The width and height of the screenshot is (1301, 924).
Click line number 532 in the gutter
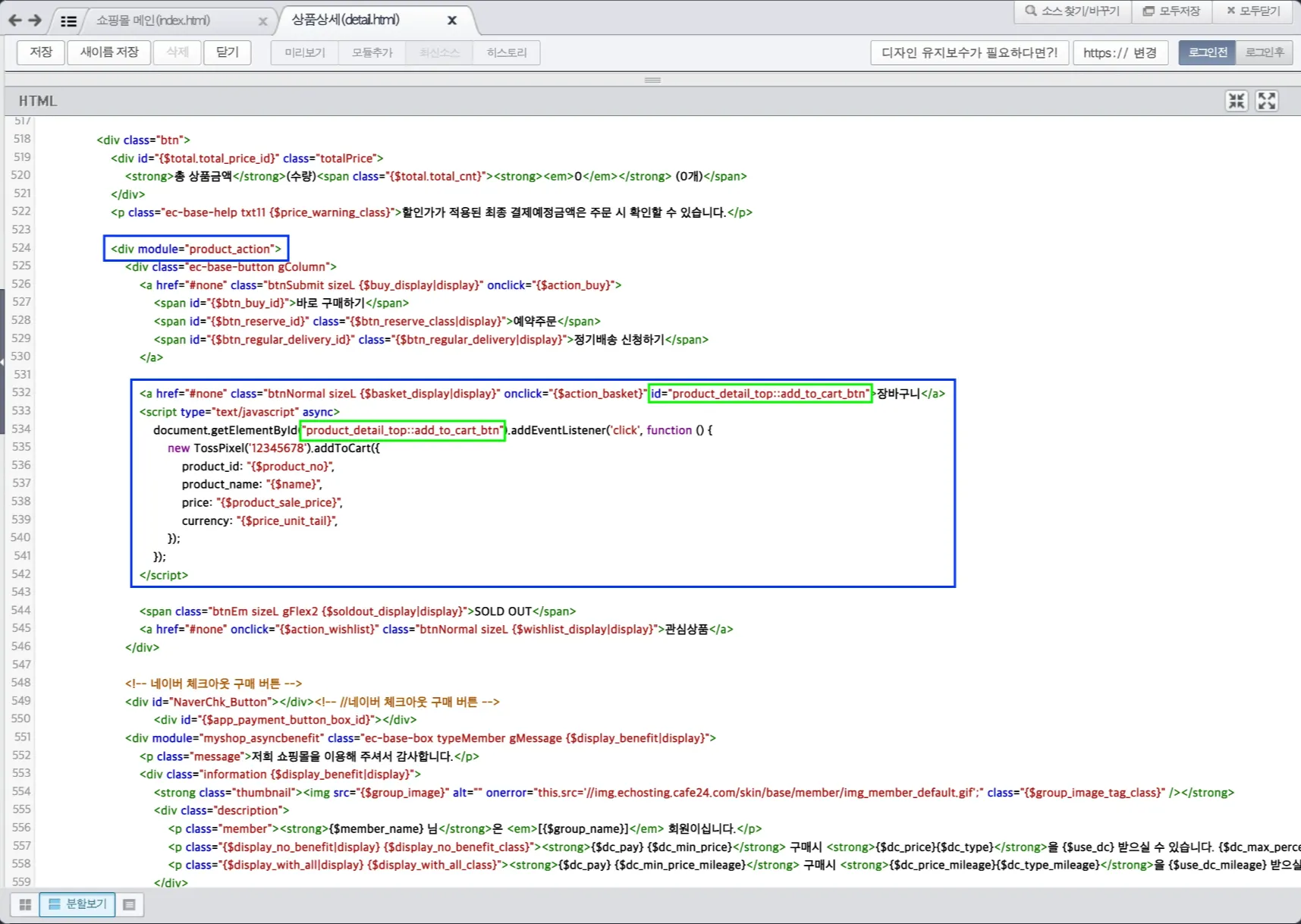click(x=22, y=392)
